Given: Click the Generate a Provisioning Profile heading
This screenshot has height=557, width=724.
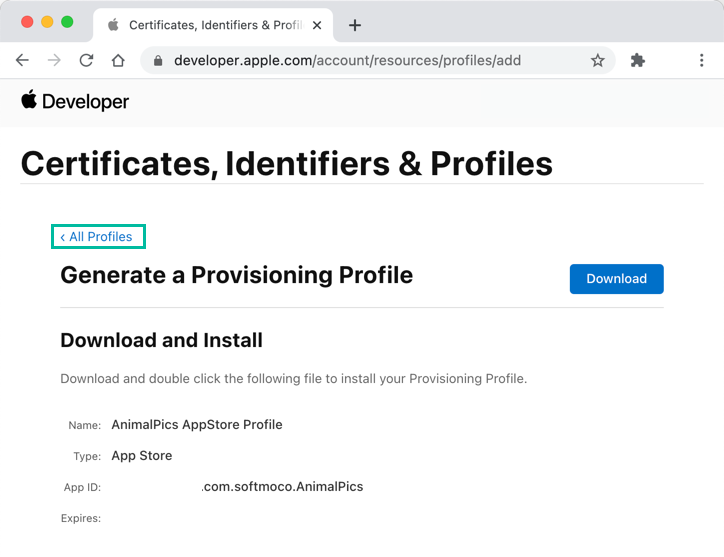Looking at the screenshot, I should click(236, 275).
